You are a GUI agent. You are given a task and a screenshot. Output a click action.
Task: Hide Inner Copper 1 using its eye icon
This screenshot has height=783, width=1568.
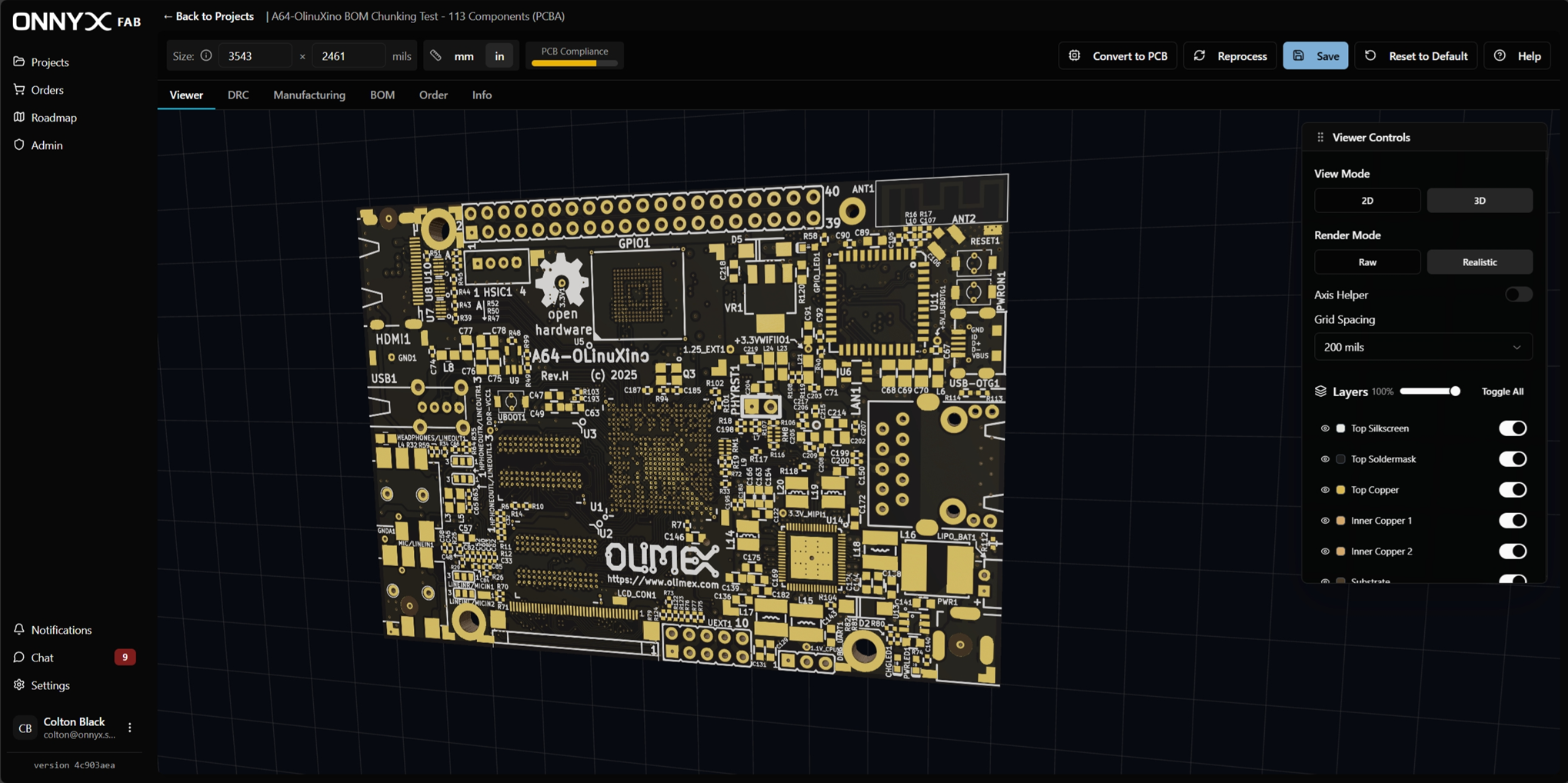1325,520
